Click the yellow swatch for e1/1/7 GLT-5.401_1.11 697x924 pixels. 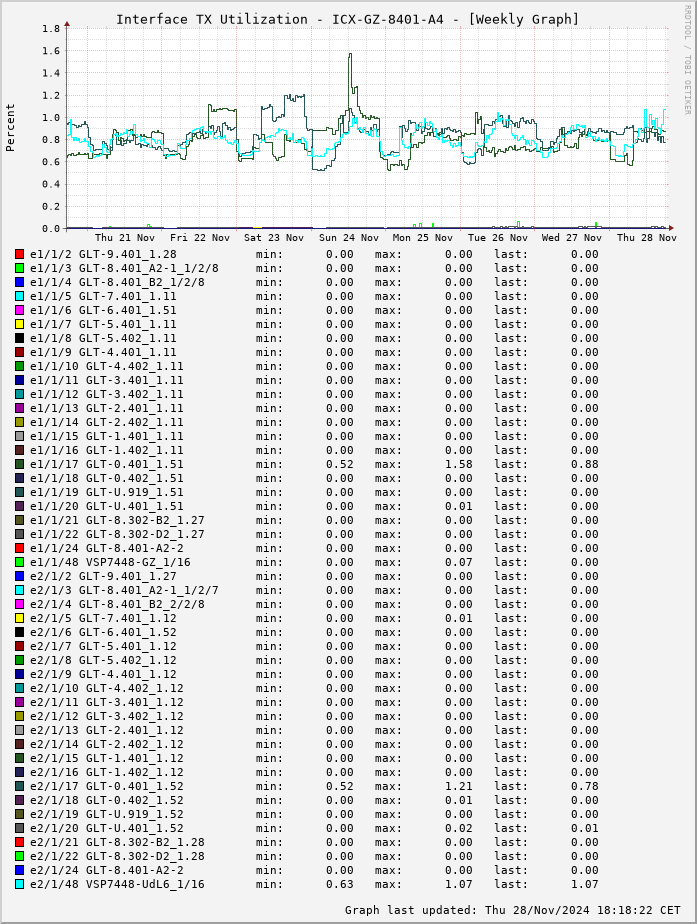pos(20,324)
